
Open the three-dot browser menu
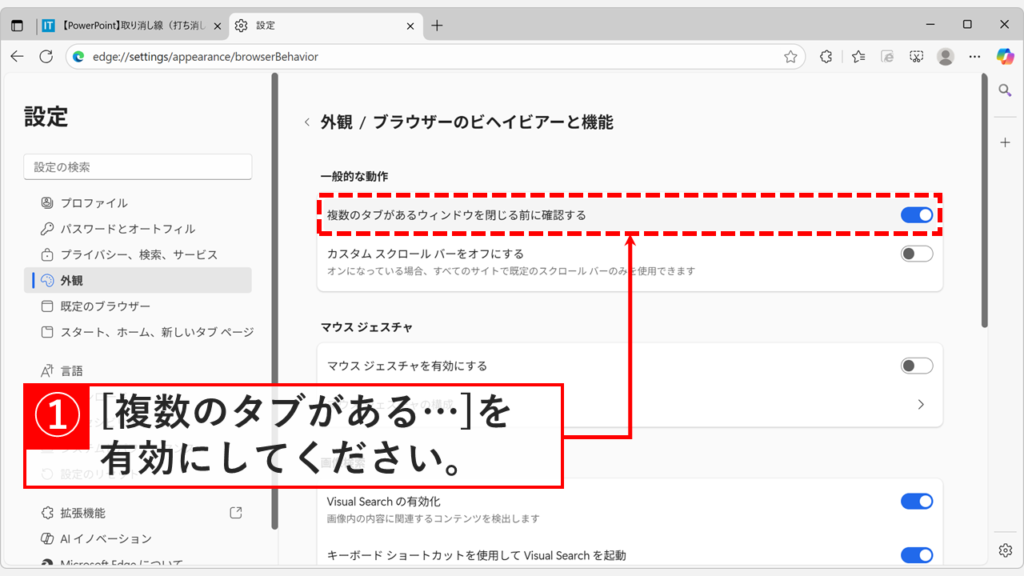coord(975,57)
